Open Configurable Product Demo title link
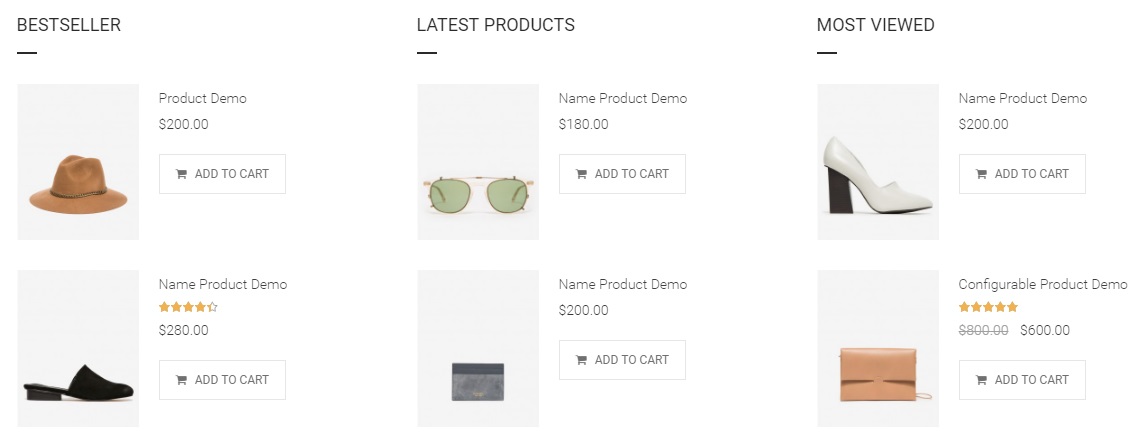This screenshot has height=441, width=1139. (1042, 284)
